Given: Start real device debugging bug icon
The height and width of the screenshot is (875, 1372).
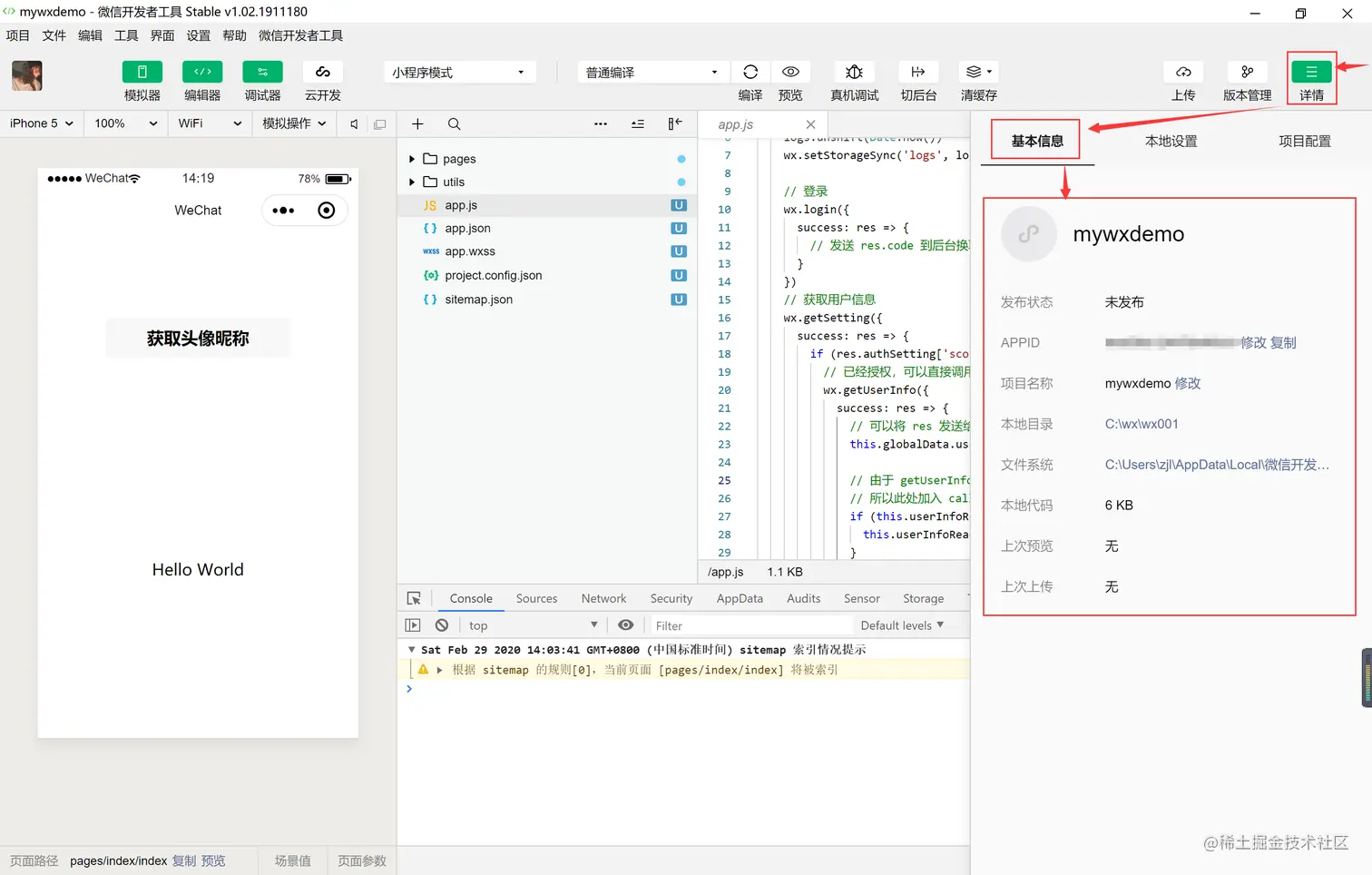Looking at the screenshot, I should point(854,72).
